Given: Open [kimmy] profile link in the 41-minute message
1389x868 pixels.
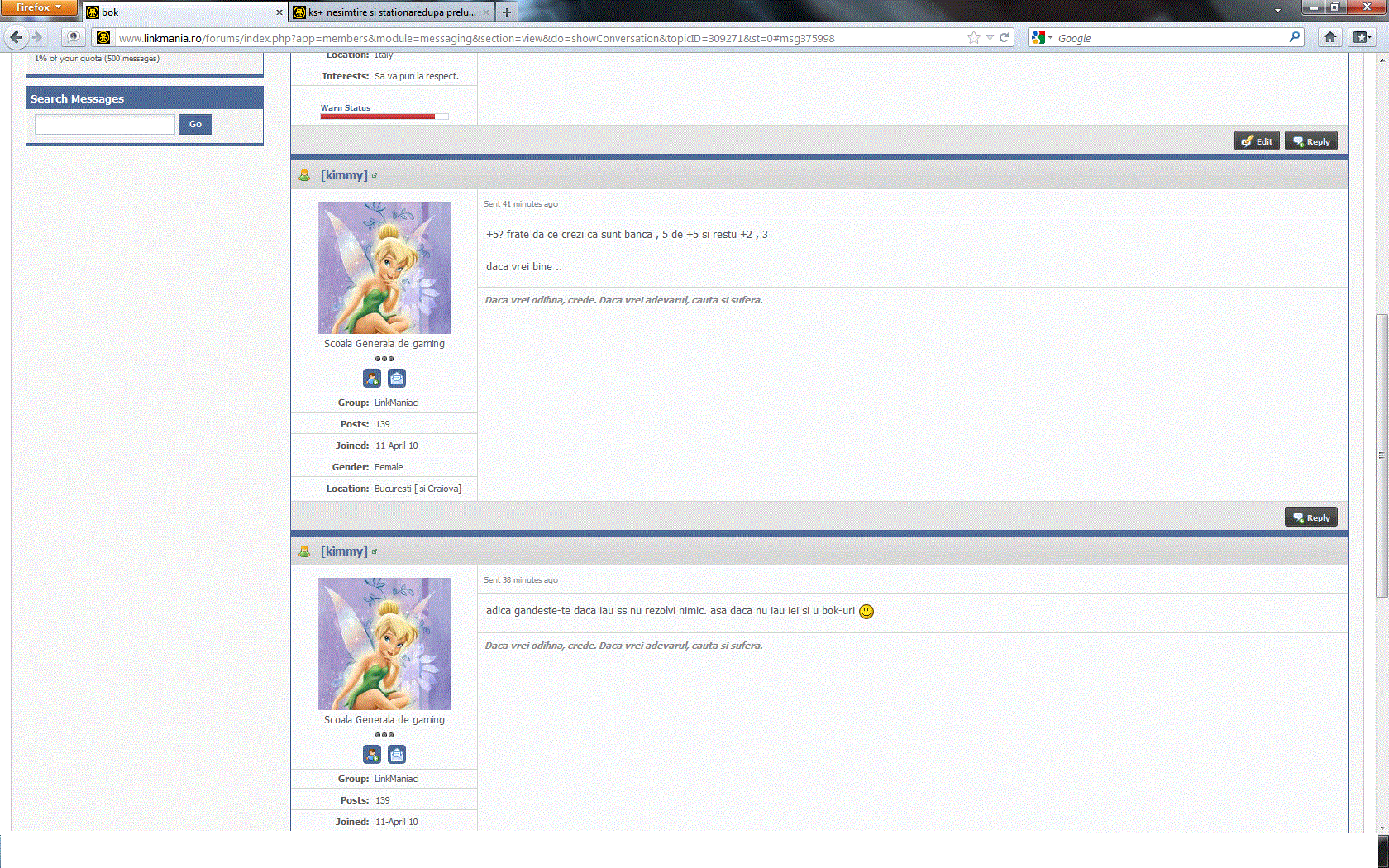Looking at the screenshot, I should tap(344, 175).
